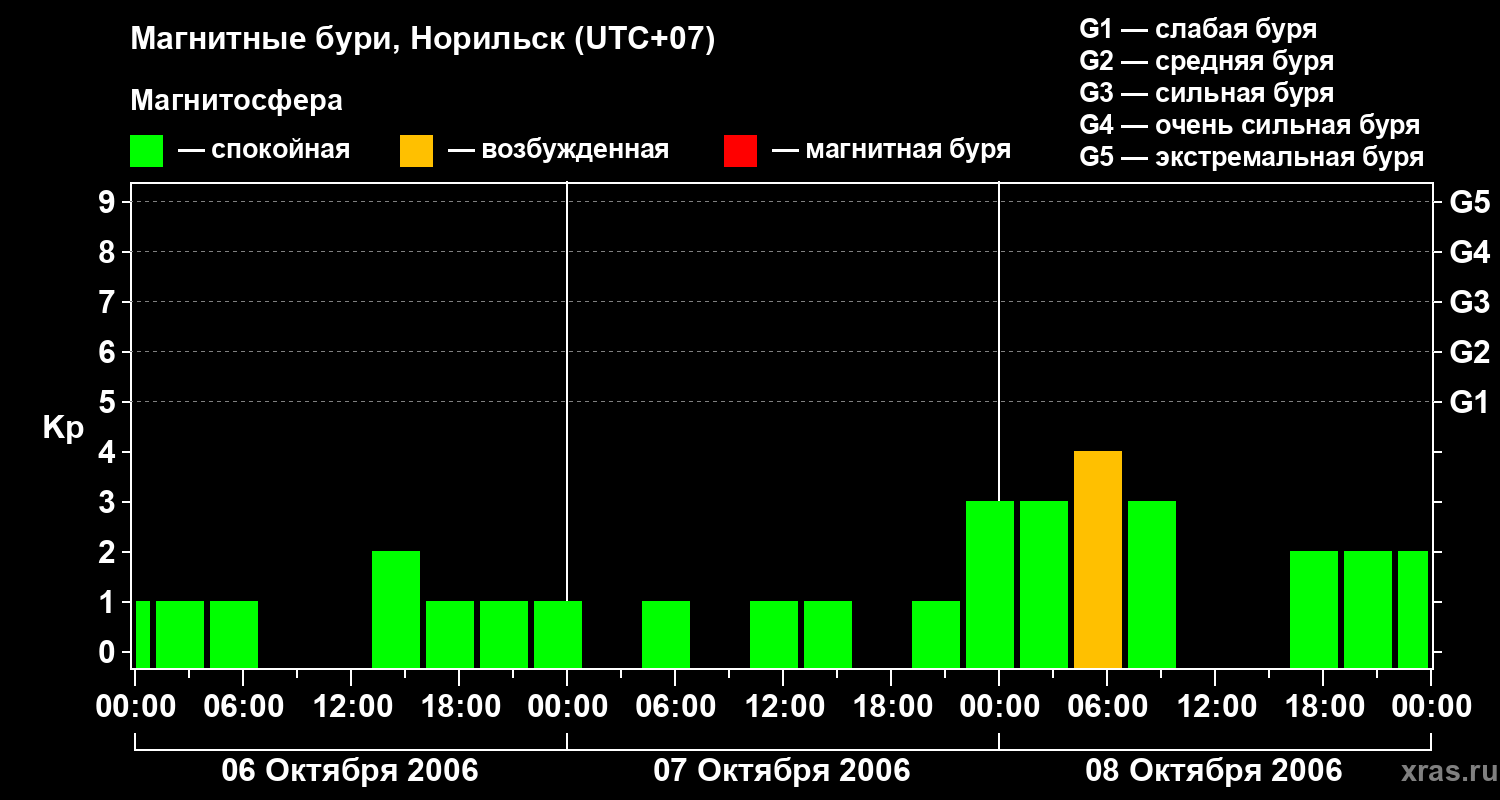Click the G1 storm level axis label
This screenshot has width=1500, height=800.
click(1470, 402)
